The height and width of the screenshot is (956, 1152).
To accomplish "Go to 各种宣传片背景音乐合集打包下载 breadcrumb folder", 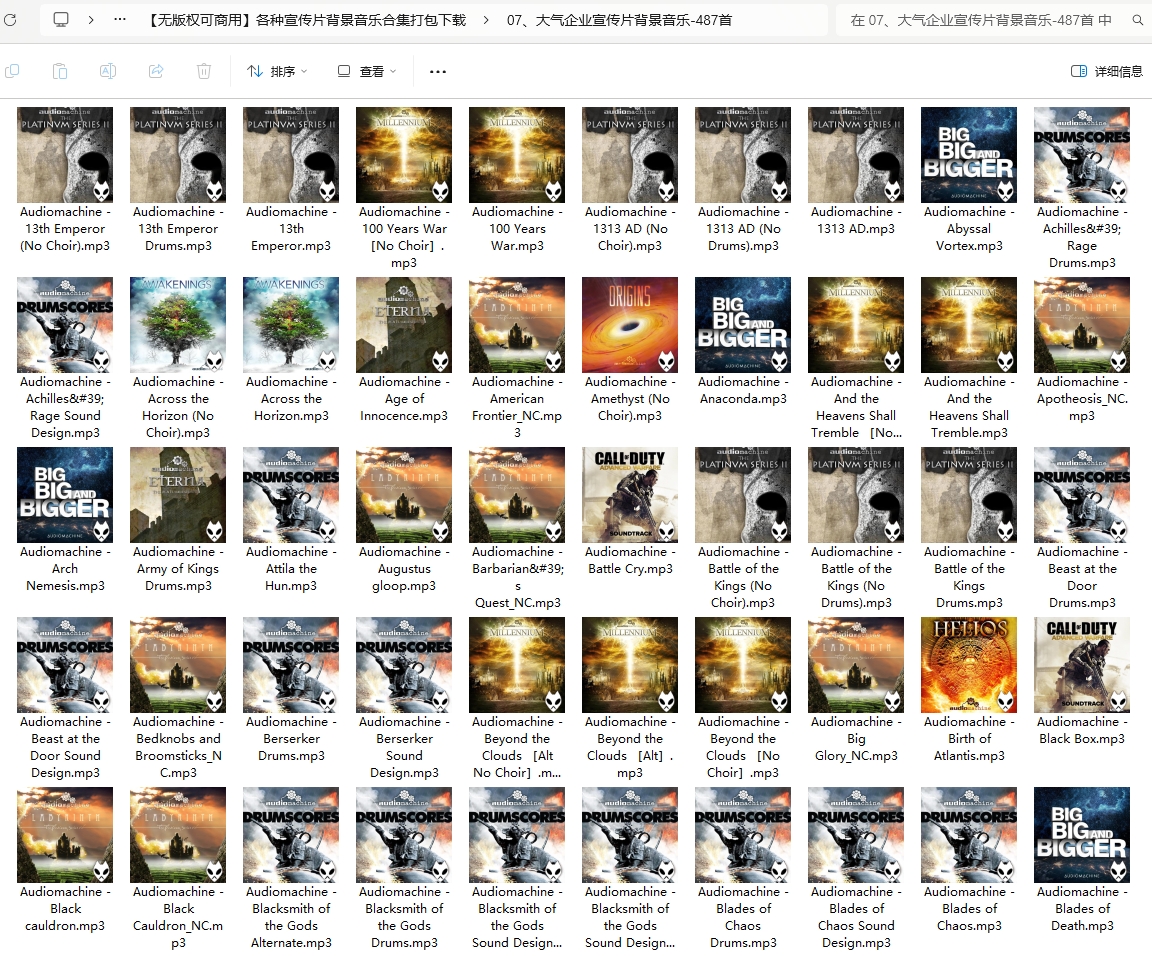I will click(x=305, y=19).
